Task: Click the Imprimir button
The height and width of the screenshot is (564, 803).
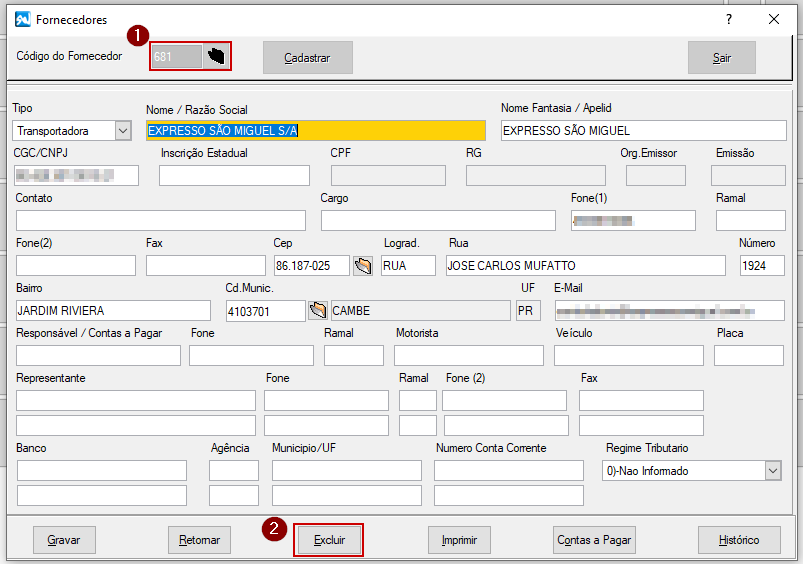Action: pyautogui.click(x=459, y=540)
